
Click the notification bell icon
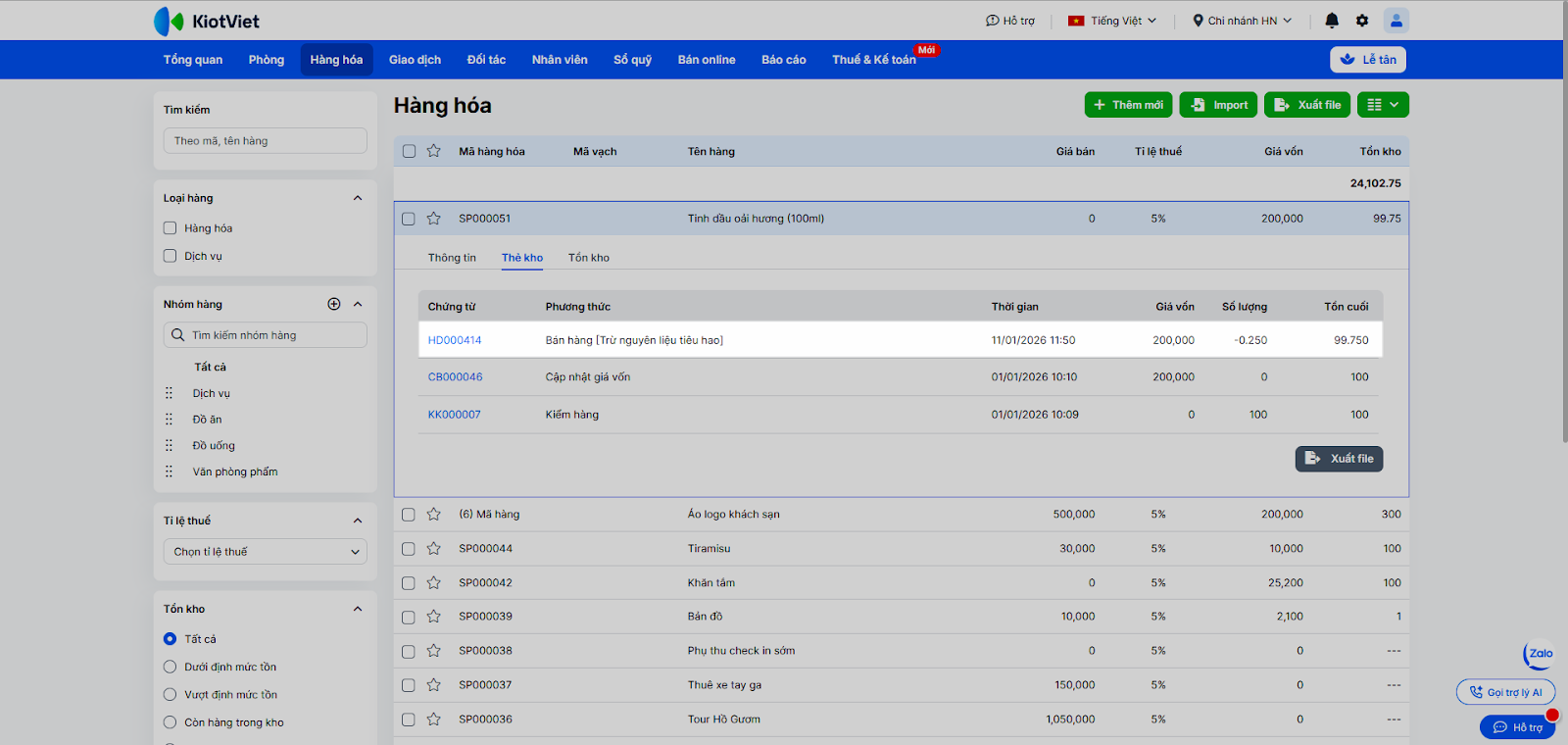1332,21
